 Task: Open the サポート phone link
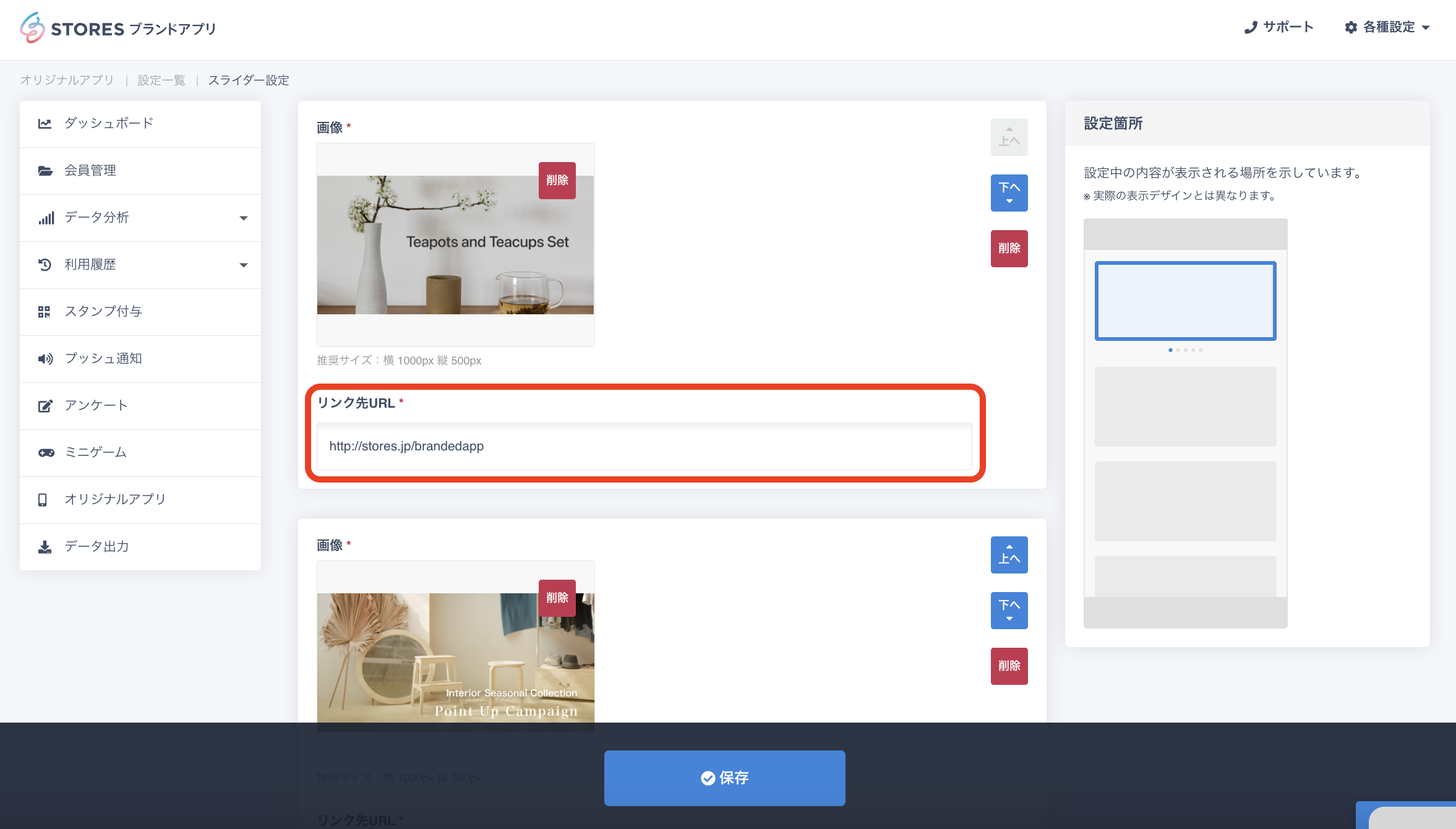1278,27
